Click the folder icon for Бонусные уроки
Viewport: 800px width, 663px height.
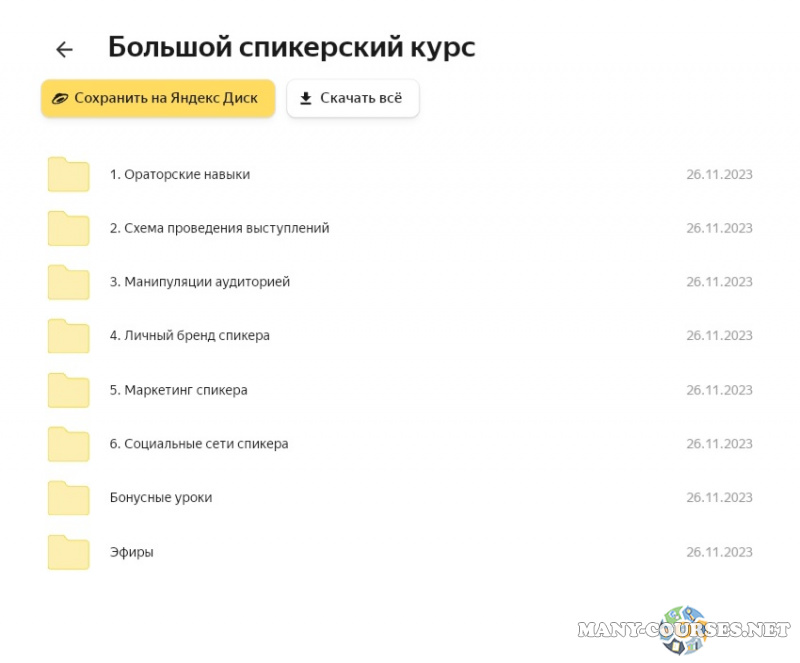pos(69,499)
